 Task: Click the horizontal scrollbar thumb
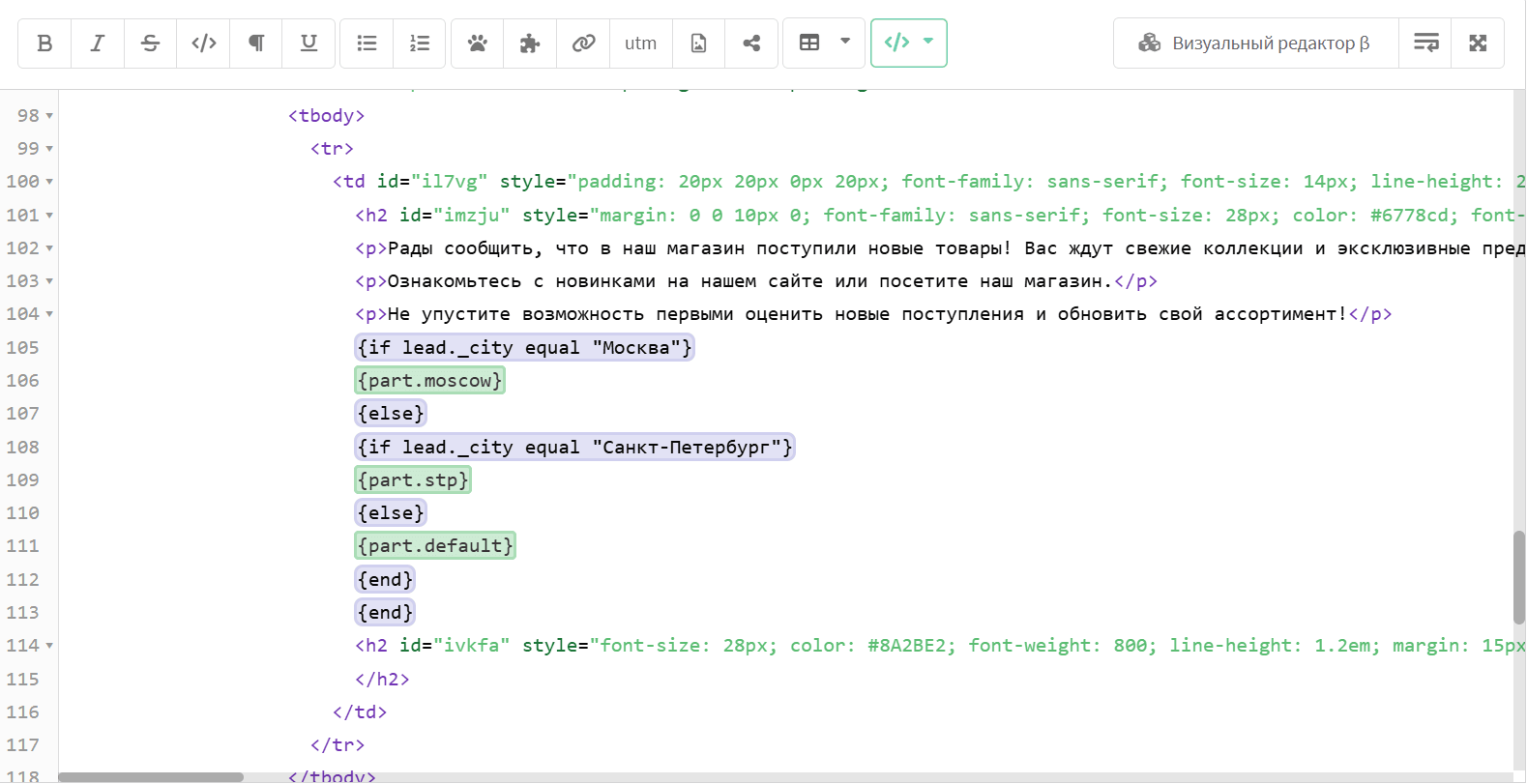click(151, 777)
